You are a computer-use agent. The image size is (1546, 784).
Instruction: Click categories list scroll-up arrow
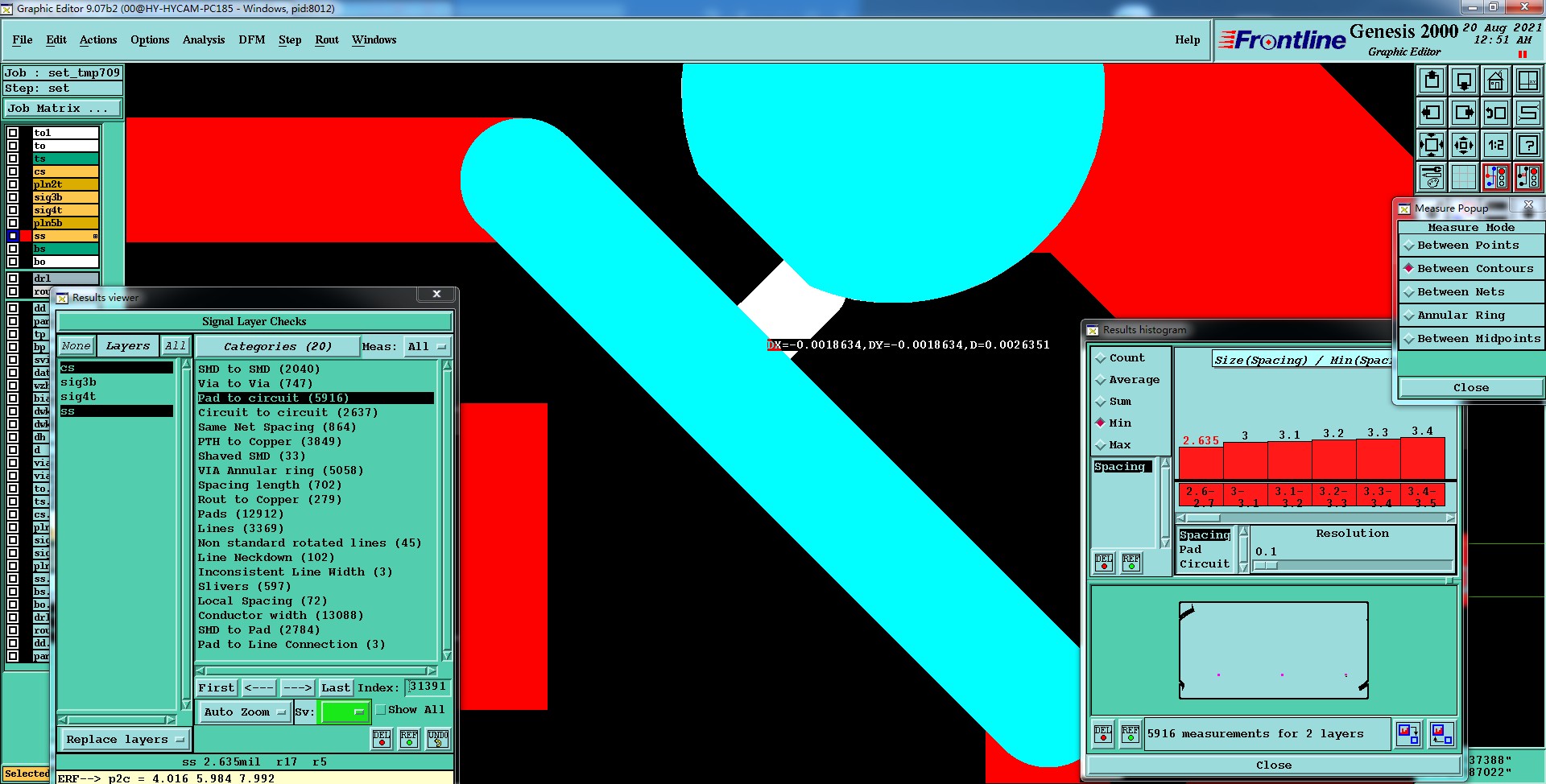click(447, 366)
